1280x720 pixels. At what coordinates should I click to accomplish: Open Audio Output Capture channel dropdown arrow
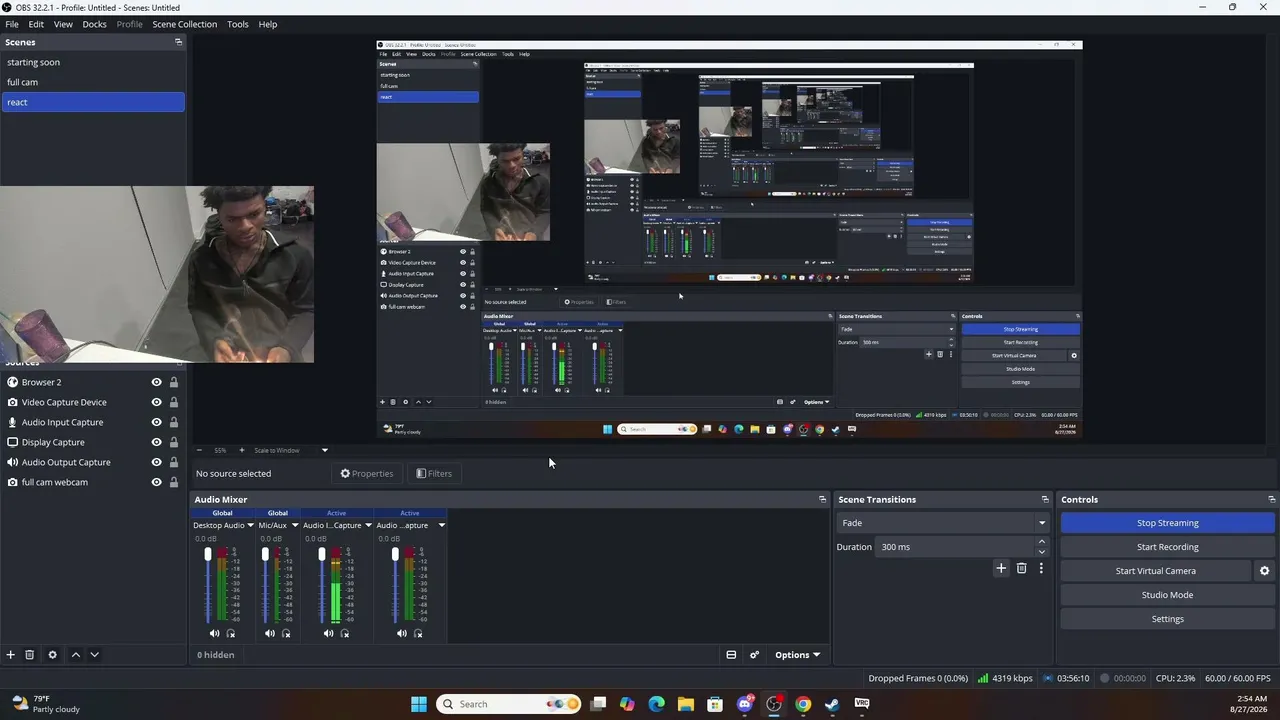click(441, 525)
